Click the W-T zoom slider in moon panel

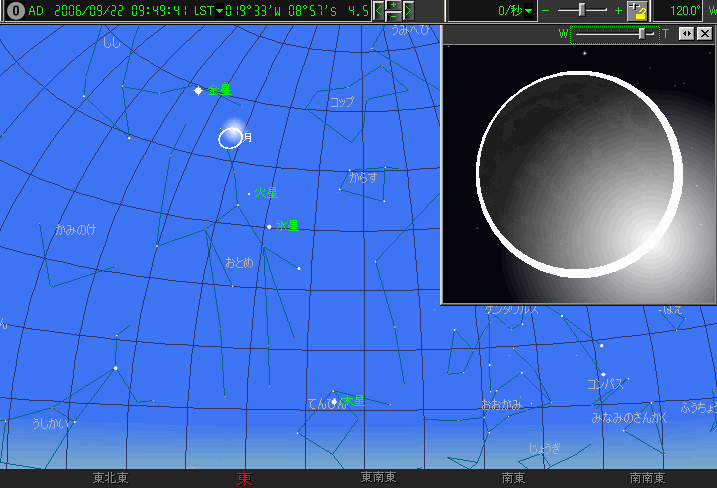642,34
